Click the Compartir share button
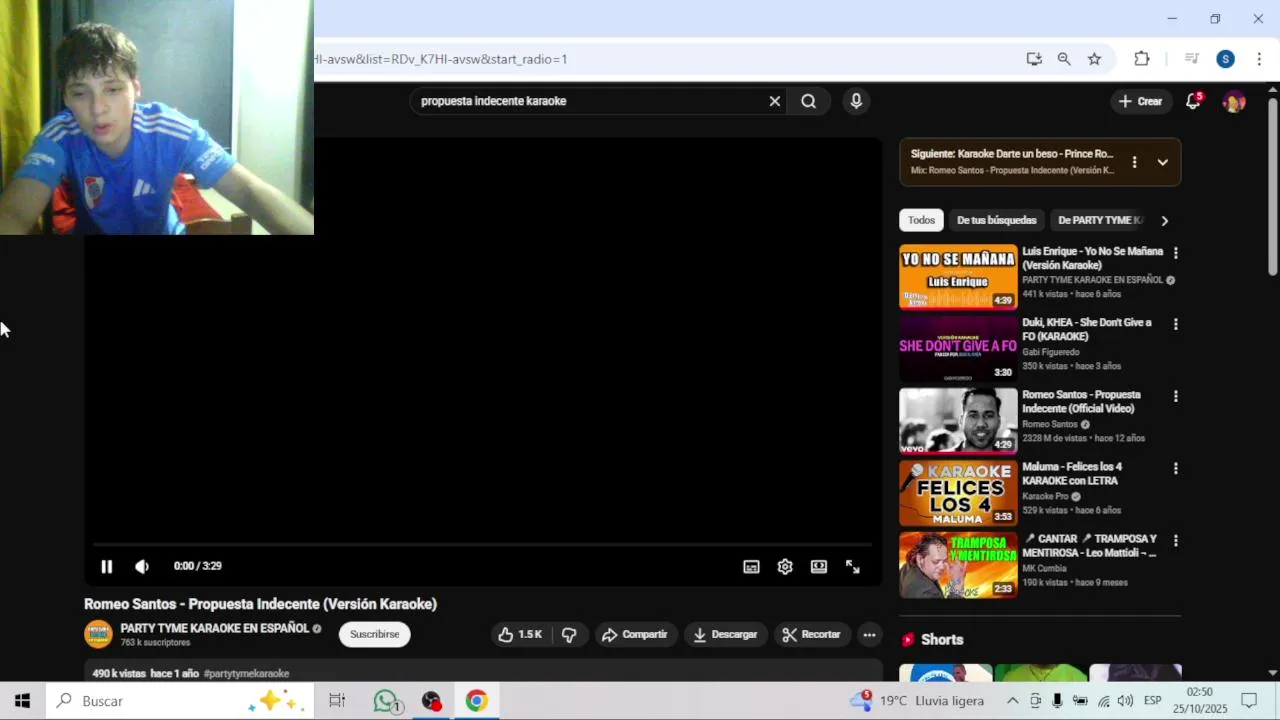Screen dimensions: 1280x720 point(635,634)
